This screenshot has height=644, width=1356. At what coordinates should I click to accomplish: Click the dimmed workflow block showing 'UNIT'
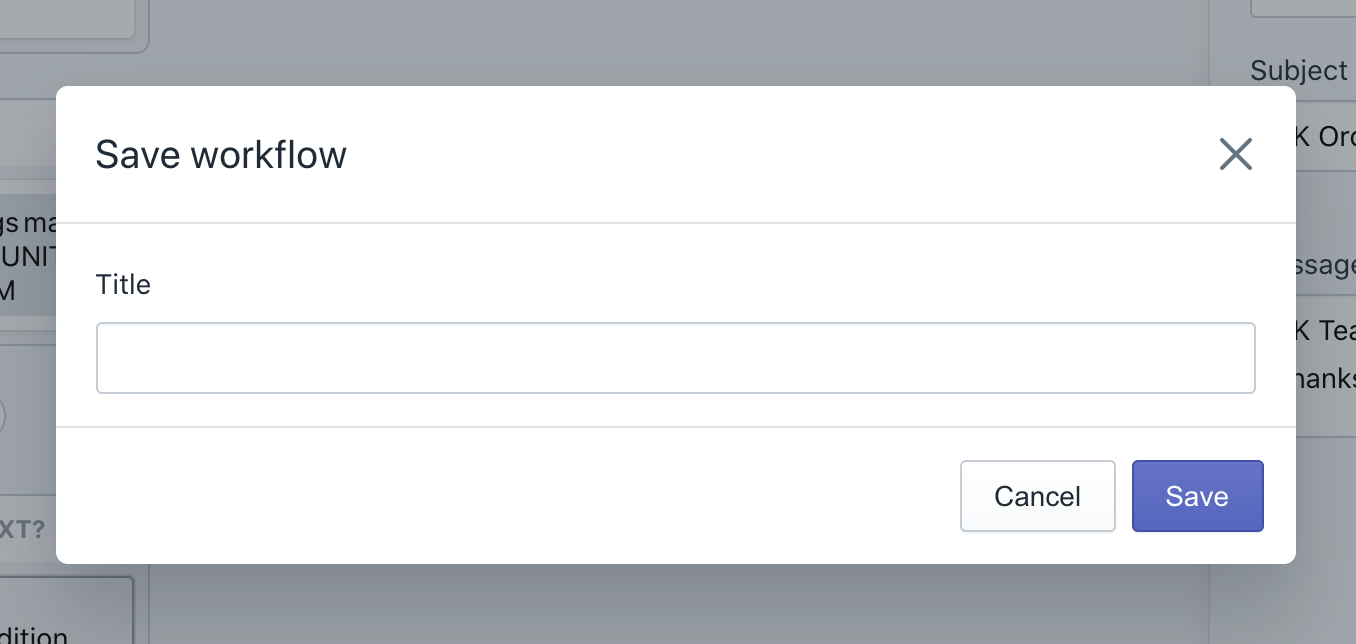(28, 255)
